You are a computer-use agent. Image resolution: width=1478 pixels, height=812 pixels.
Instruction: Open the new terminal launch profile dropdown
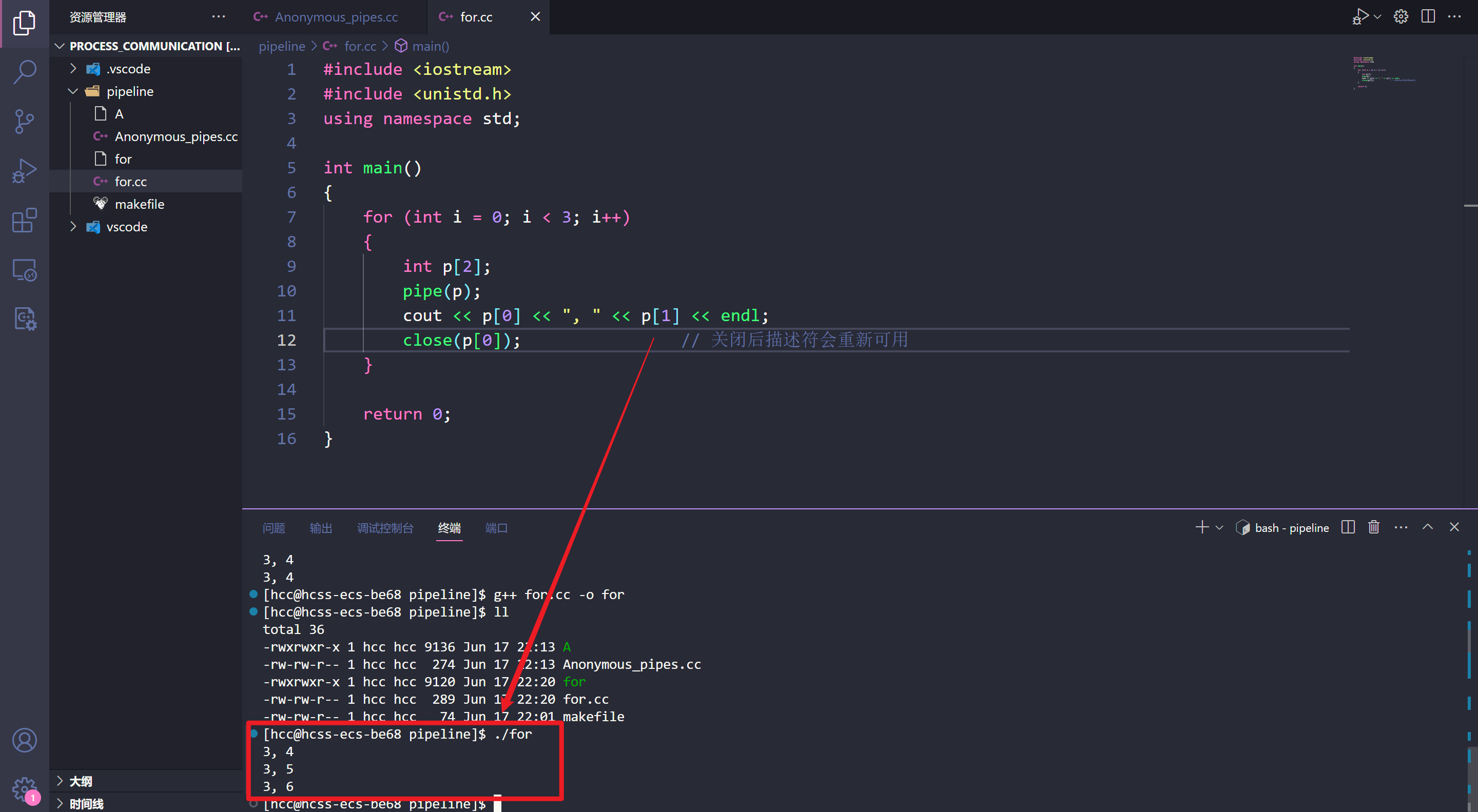coord(1219,528)
